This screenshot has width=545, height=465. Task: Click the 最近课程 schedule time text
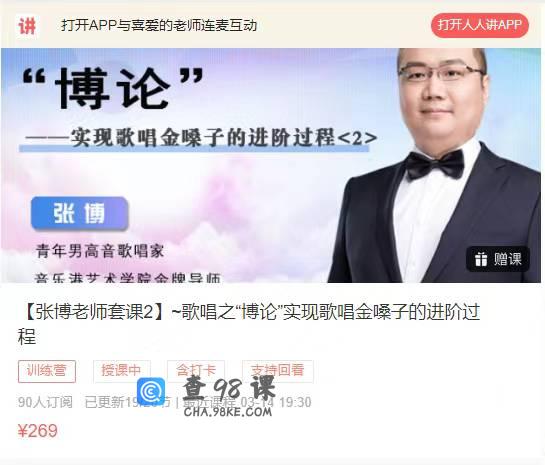[x=247, y=402]
